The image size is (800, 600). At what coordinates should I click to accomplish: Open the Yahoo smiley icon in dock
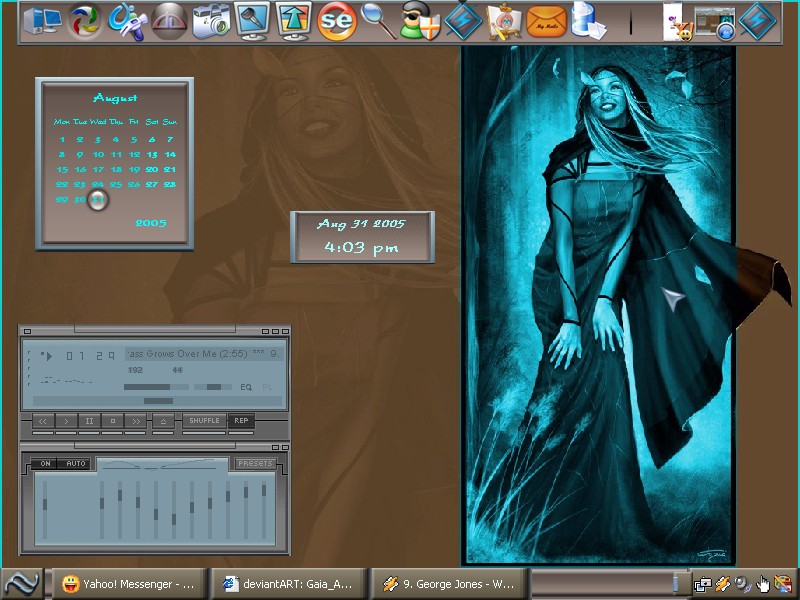(678, 22)
